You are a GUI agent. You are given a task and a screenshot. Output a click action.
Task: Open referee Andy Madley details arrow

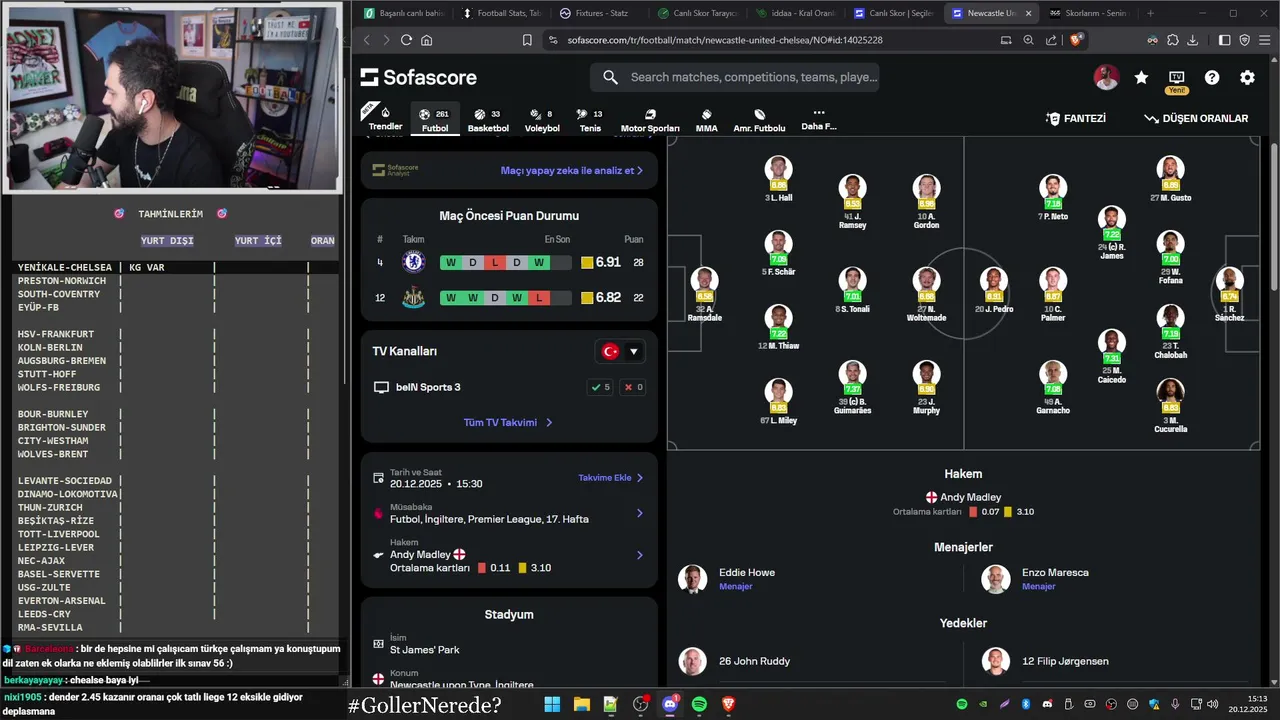pos(640,555)
